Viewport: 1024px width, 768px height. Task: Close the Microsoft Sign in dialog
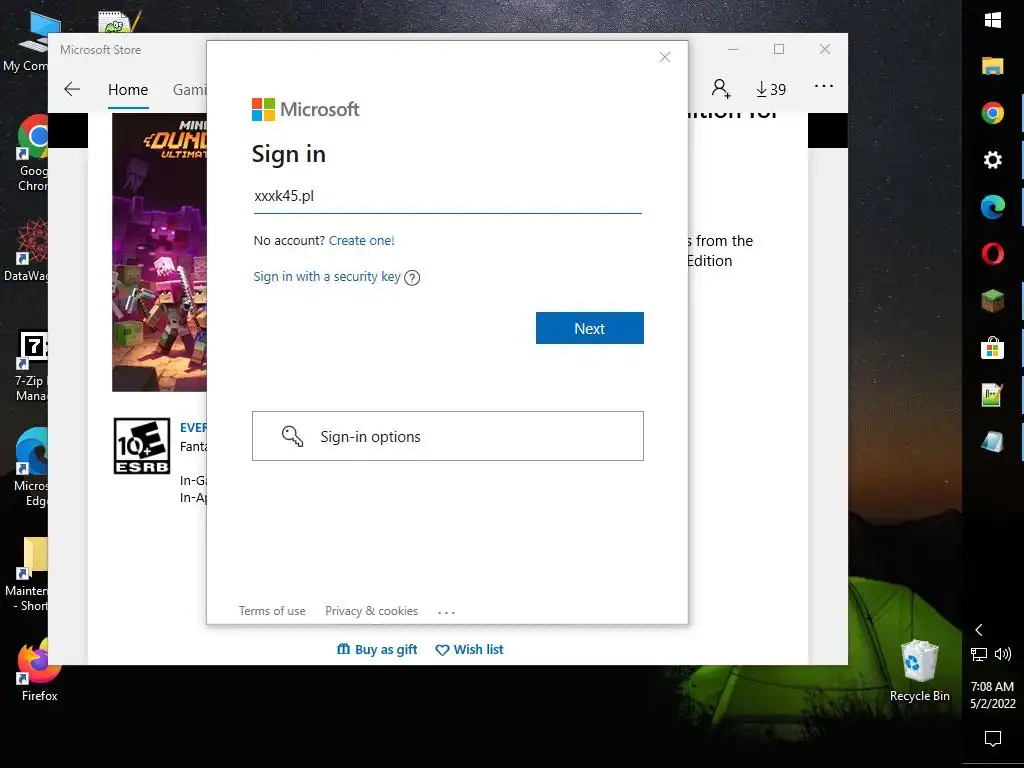[665, 57]
